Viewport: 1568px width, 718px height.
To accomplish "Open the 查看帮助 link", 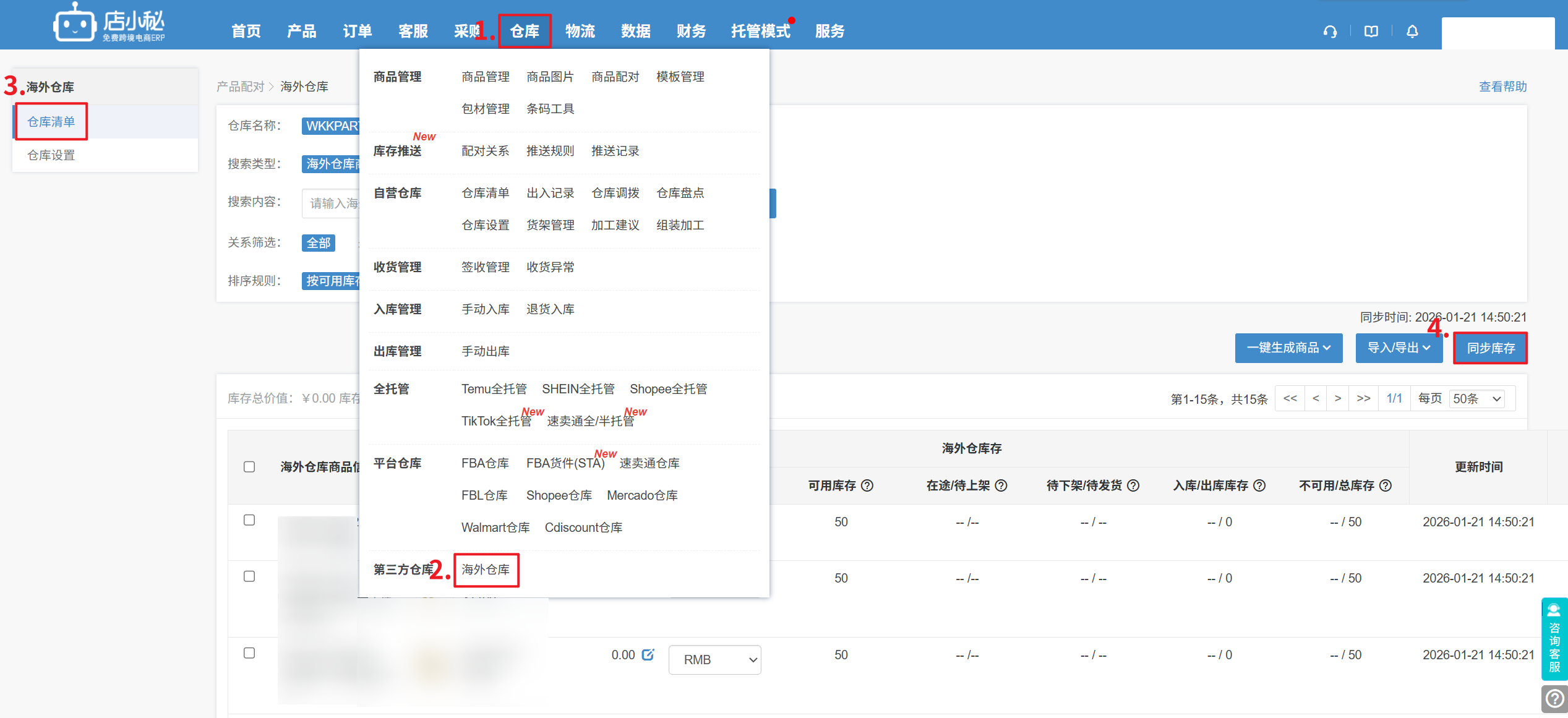I will 1502,87.
